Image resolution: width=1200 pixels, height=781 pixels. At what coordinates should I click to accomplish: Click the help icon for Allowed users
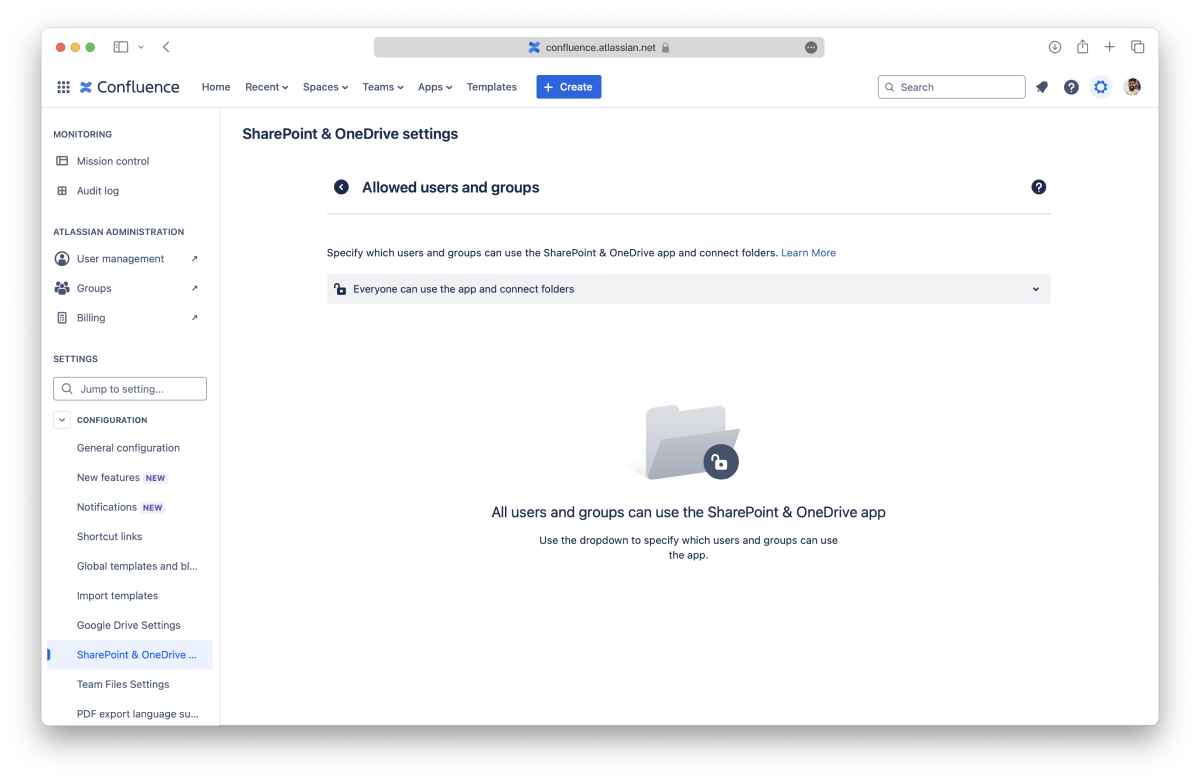(1038, 187)
